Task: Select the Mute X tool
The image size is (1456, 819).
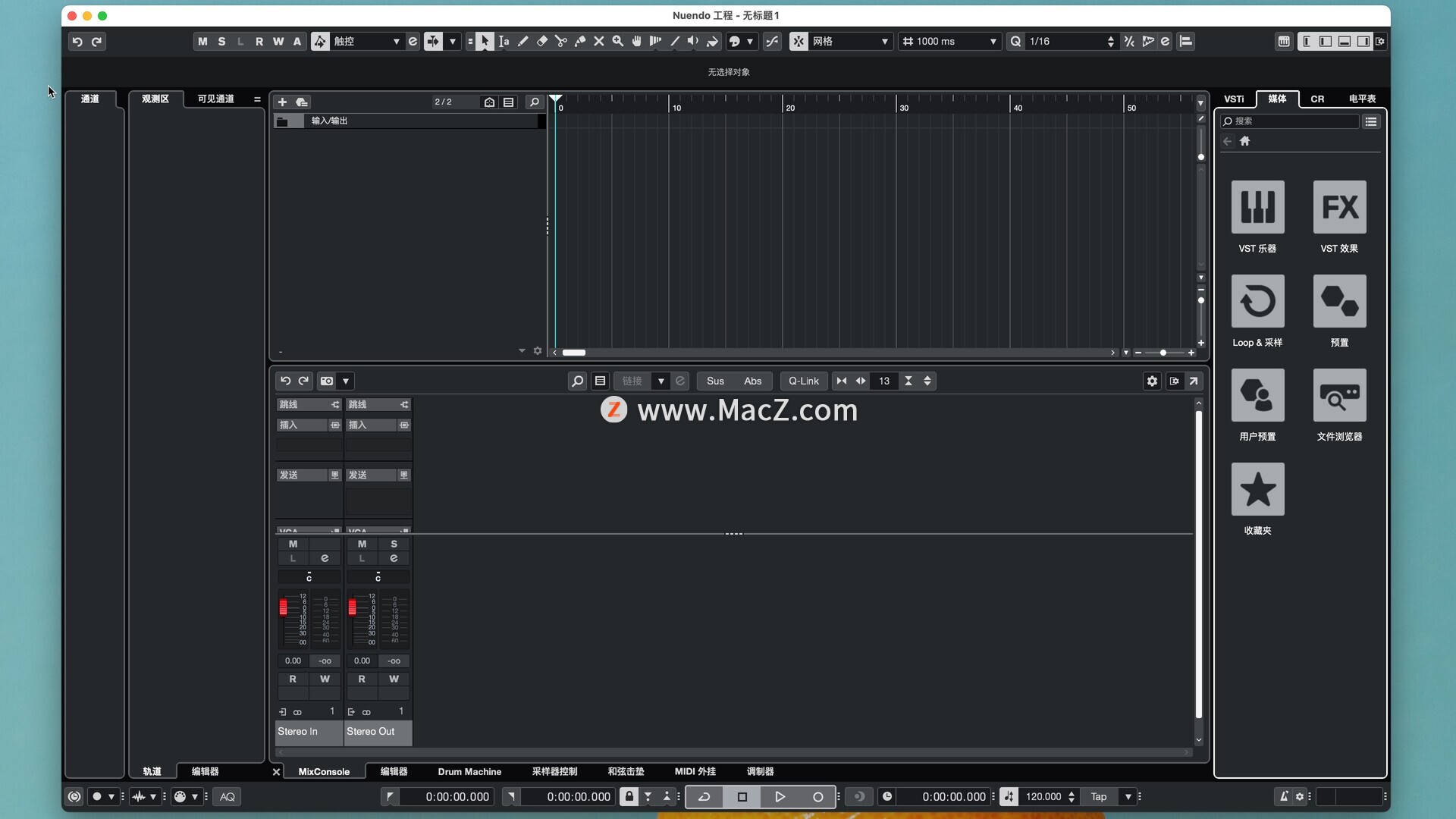Action: tap(598, 42)
